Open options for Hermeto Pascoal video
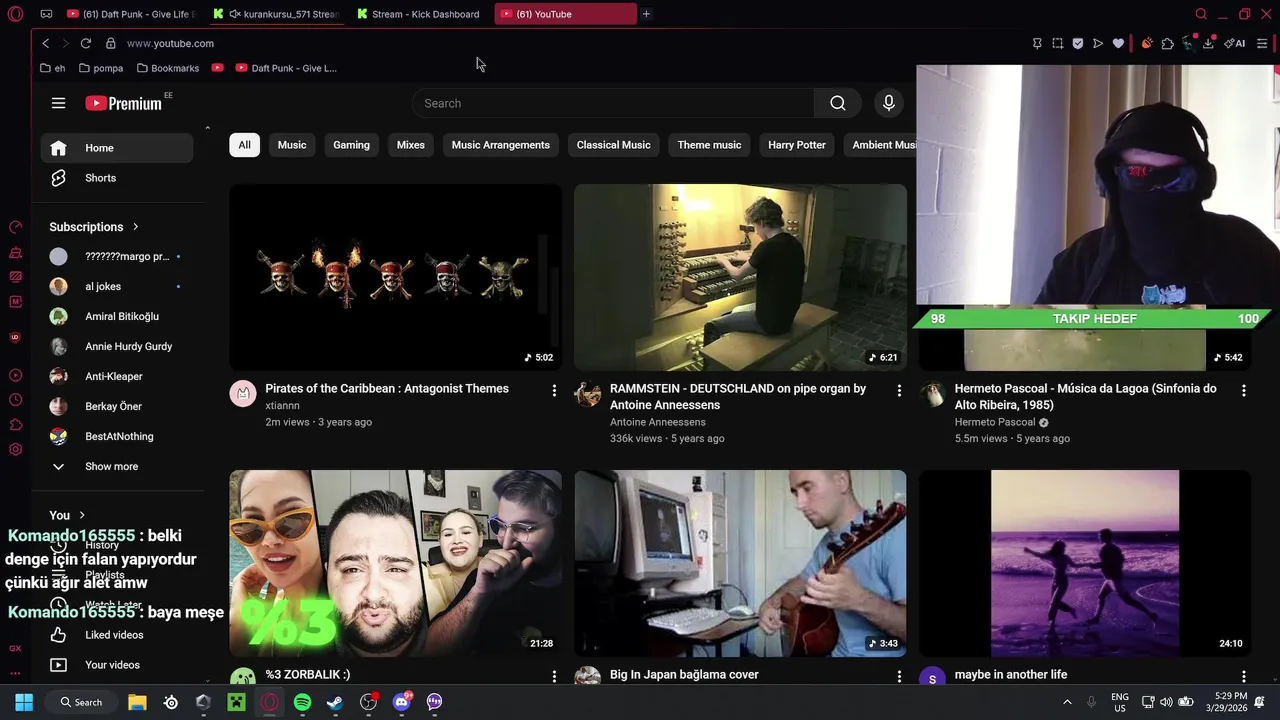This screenshot has width=1280, height=720. [x=1244, y=391]
